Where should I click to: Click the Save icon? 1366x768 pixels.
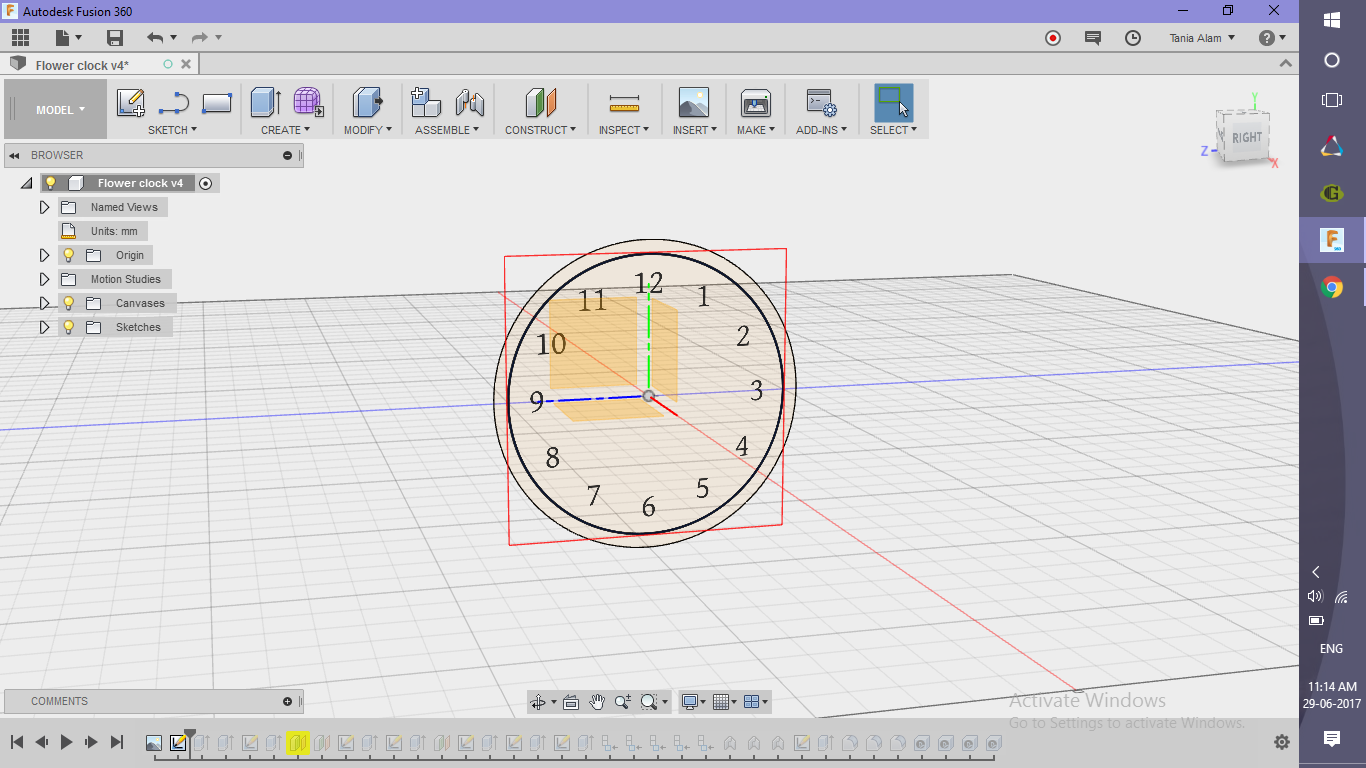click(115, 38)
